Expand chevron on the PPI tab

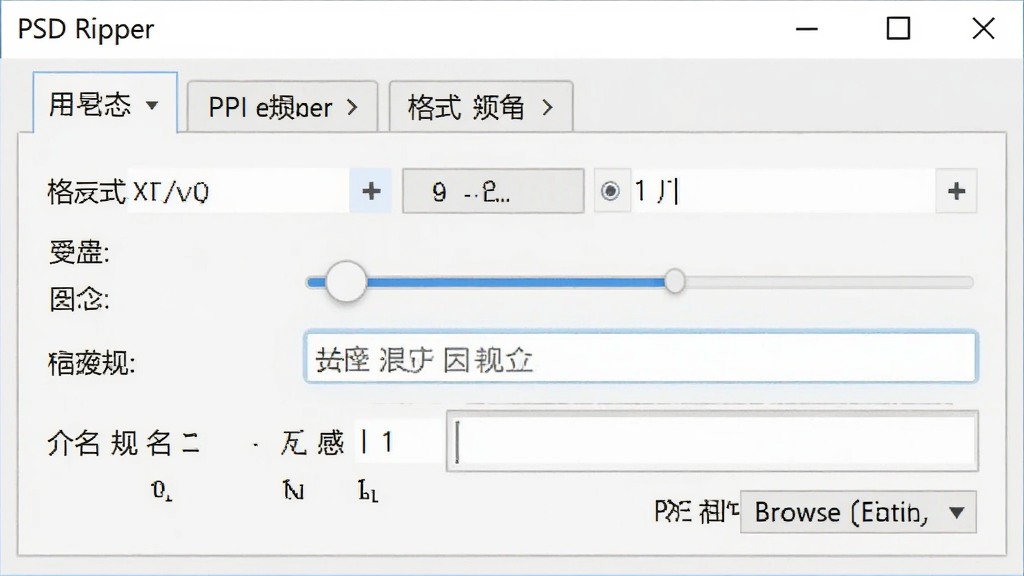353,107
